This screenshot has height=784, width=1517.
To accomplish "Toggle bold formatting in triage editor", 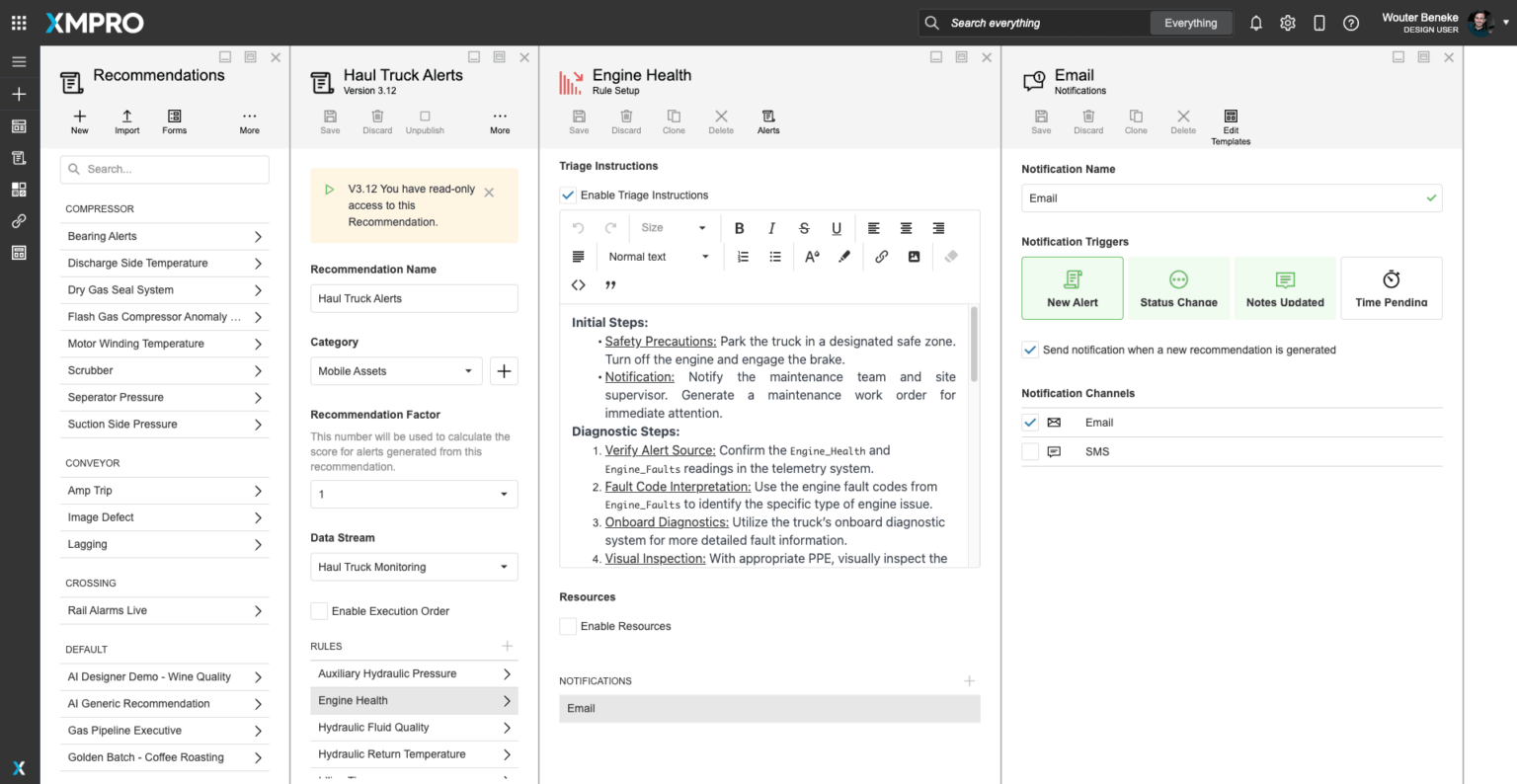I will (x=739, y=228).
